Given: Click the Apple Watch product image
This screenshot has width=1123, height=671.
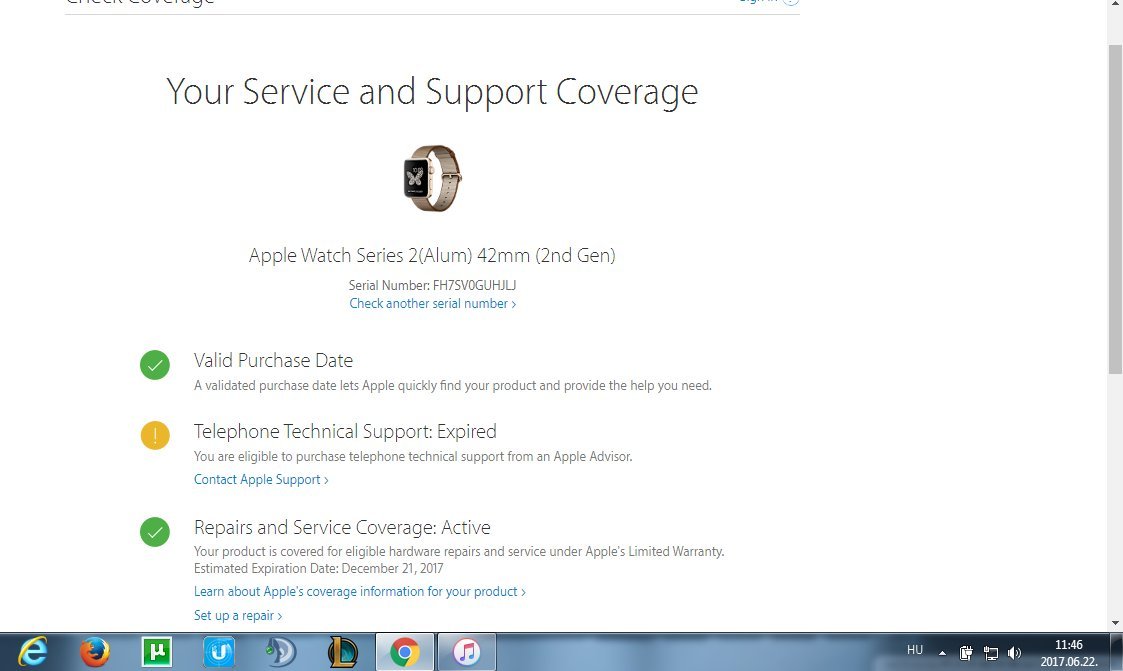Looking at the screenshot, I should [x=432, y=178].
